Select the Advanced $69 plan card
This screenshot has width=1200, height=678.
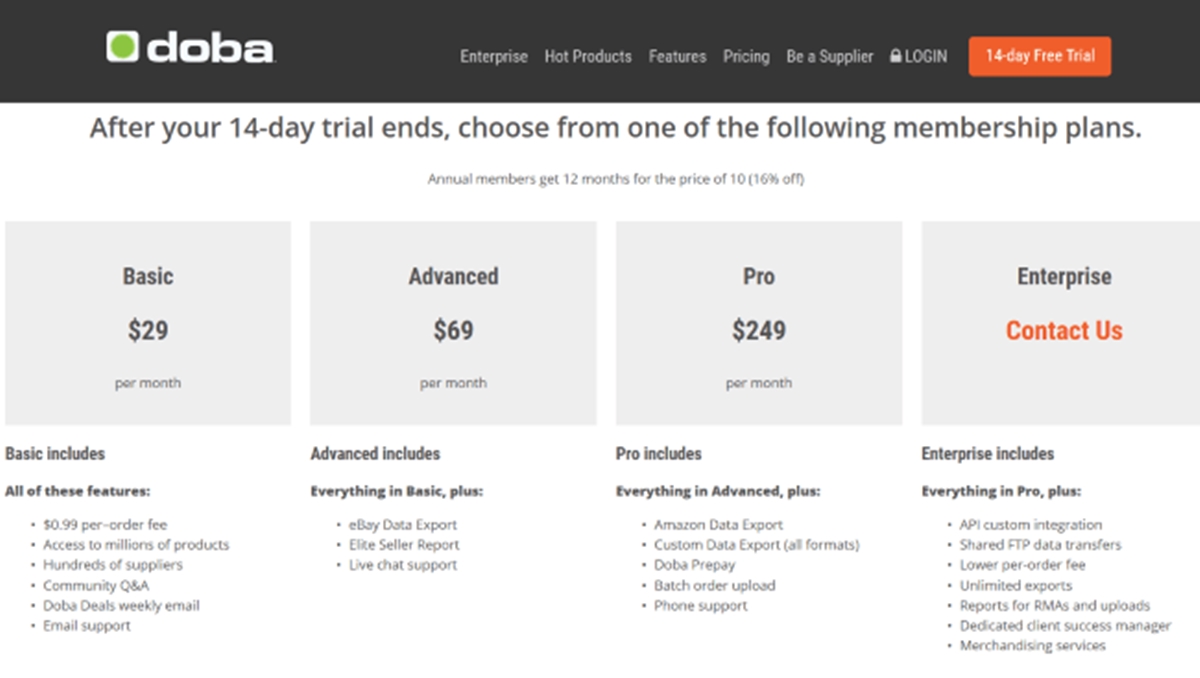click(x=453, y=323)
